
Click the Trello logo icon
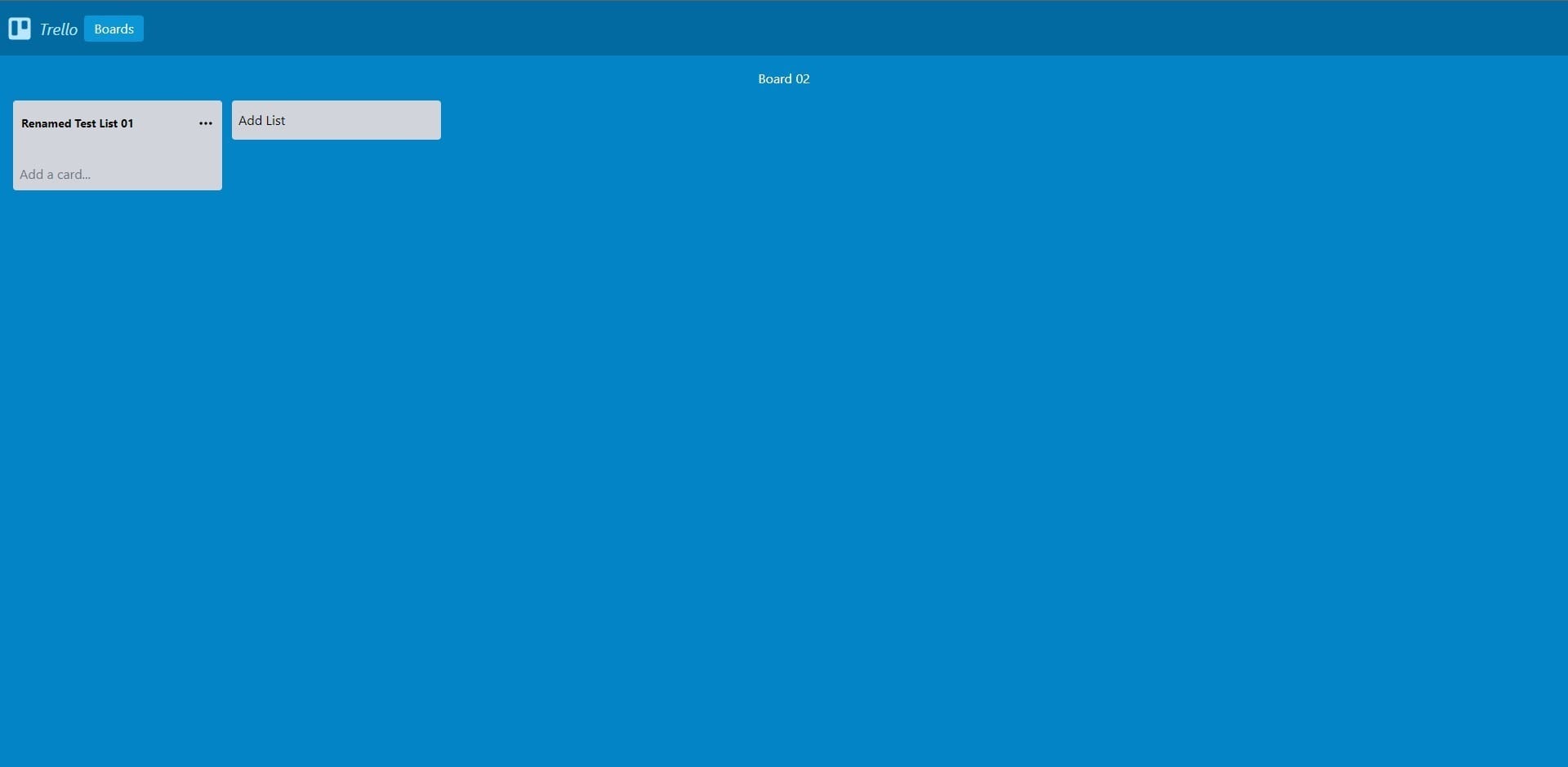(x=20, y=29)
